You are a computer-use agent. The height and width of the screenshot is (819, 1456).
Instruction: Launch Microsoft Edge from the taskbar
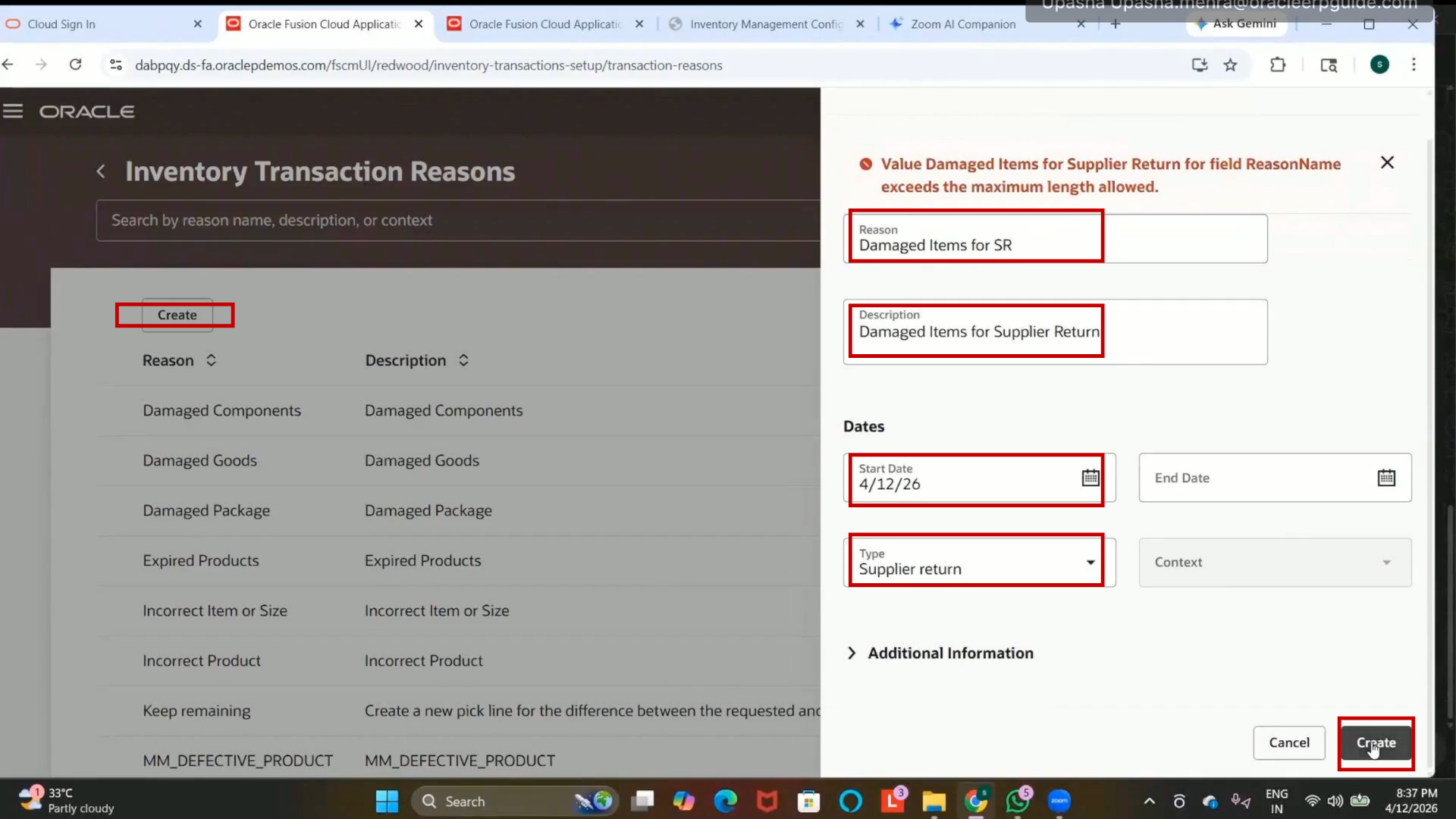click(x=725, y=801)
